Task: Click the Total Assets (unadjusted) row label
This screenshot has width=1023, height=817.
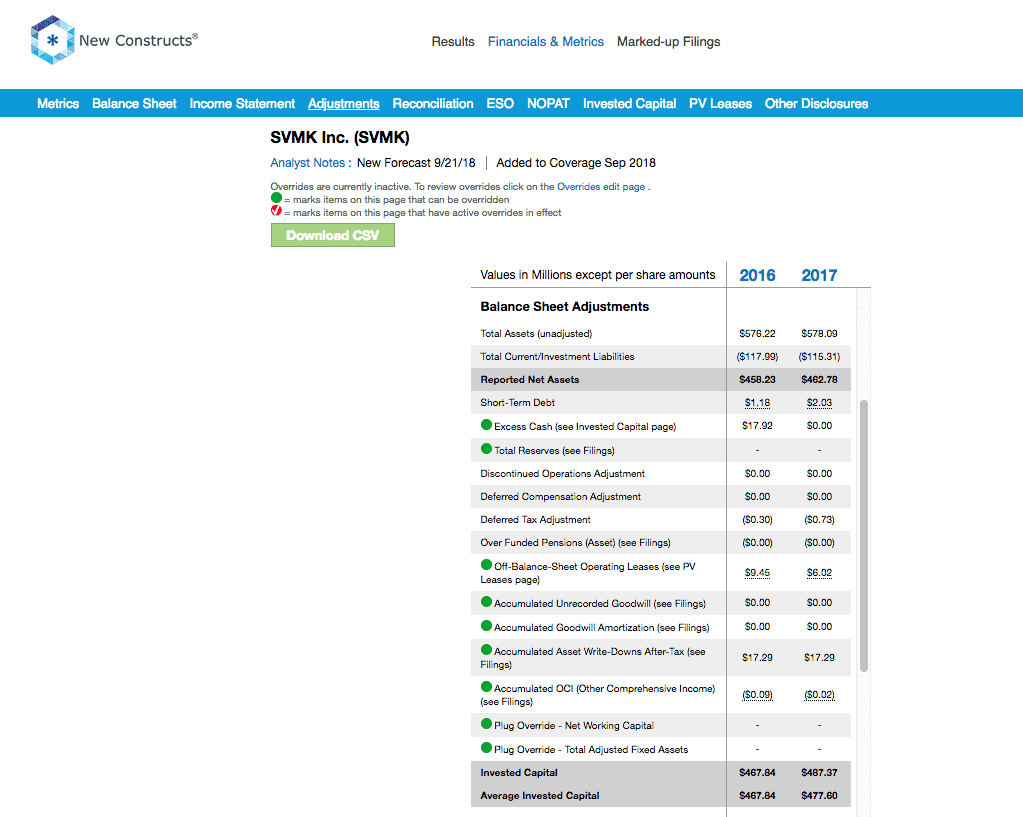Action: tap(536, 333)
